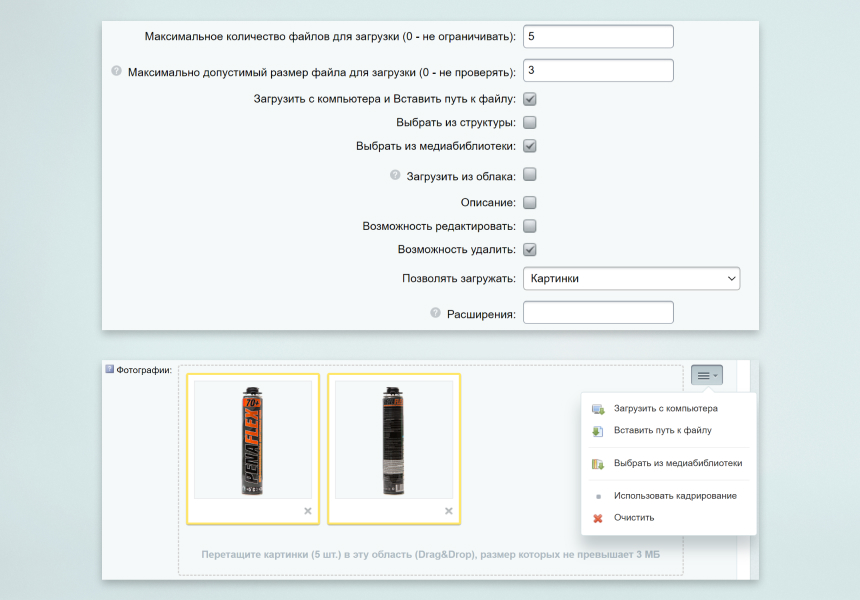Enable the 'Описание' checkbox

[530, 203]
